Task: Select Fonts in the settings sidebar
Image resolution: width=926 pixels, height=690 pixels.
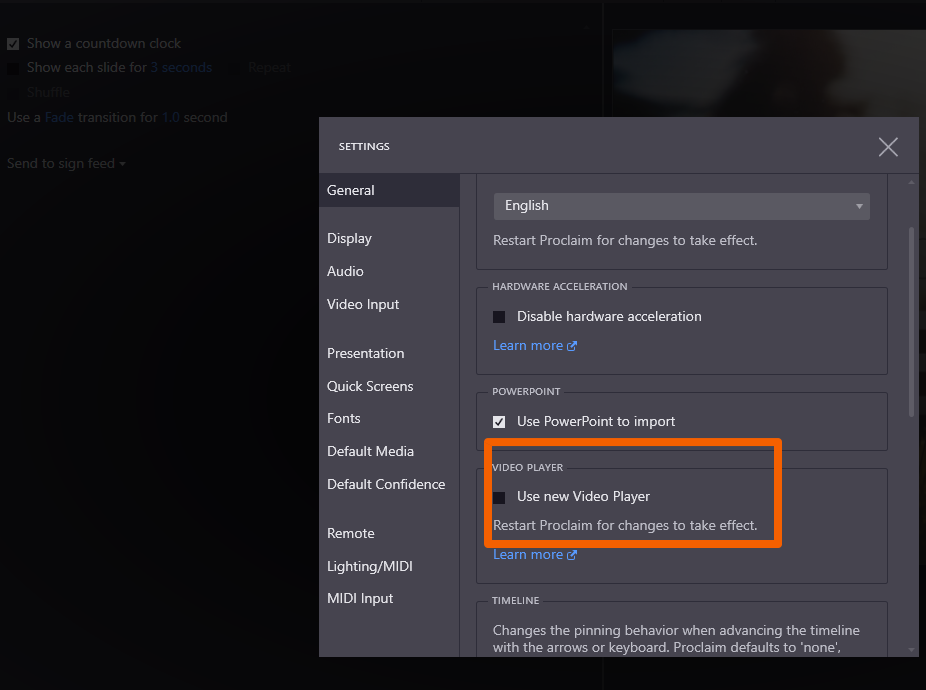Action: (343, 418)
